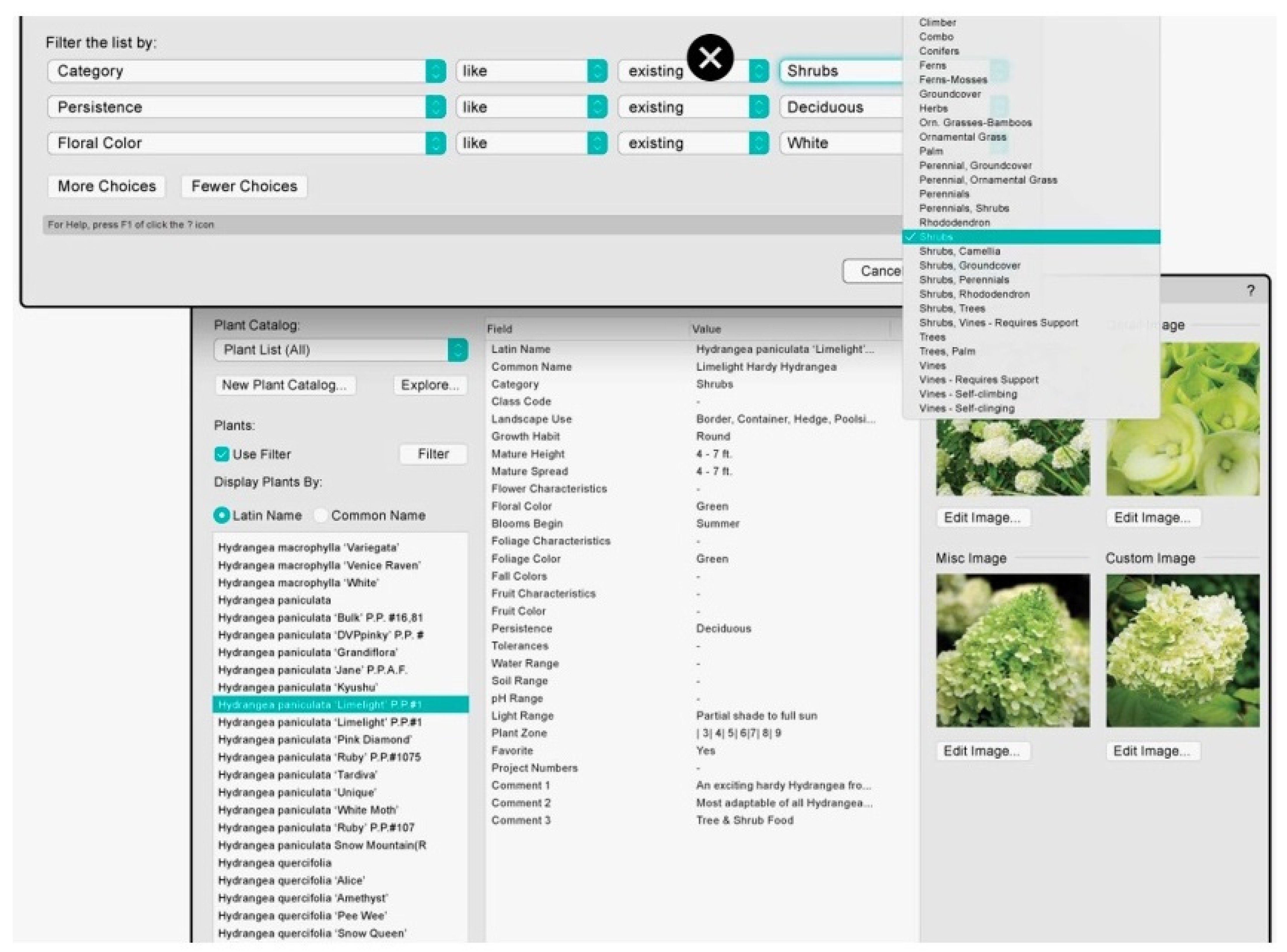Choose 'Shrubs, Camellia' from the list

click(x=960, y=251)
